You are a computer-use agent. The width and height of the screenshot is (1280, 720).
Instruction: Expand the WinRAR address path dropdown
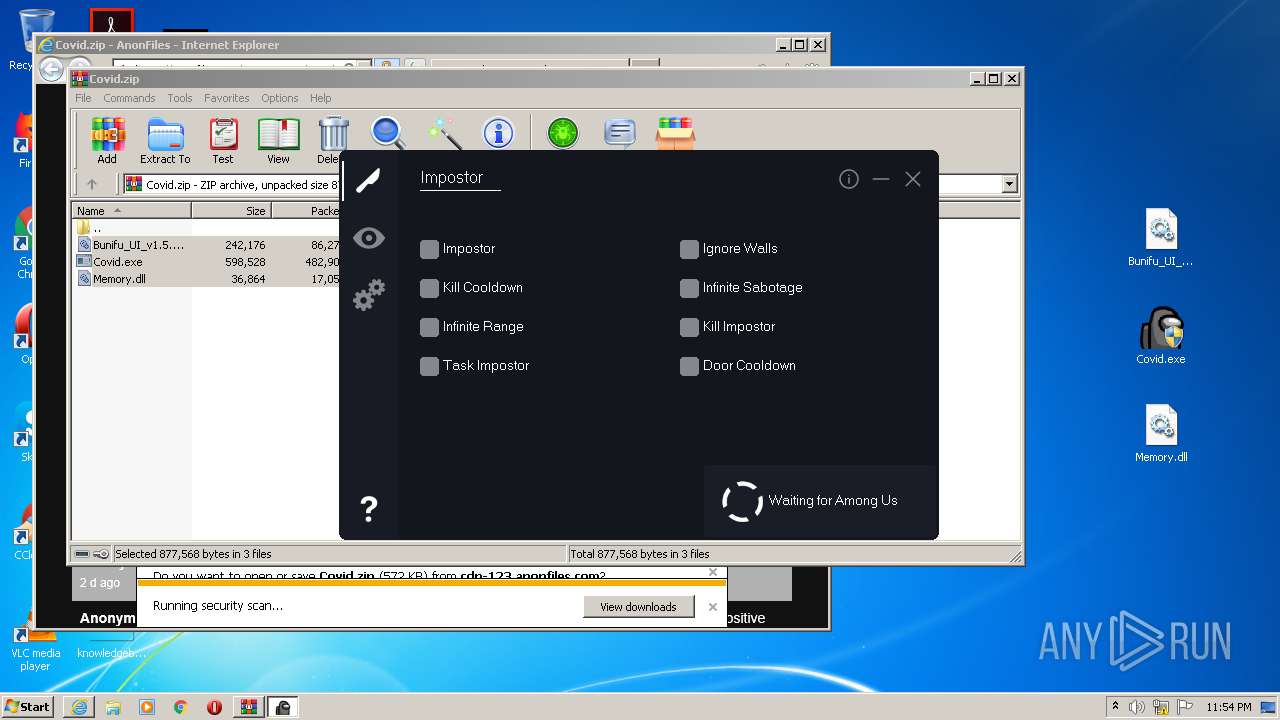tap(1009, 184)
